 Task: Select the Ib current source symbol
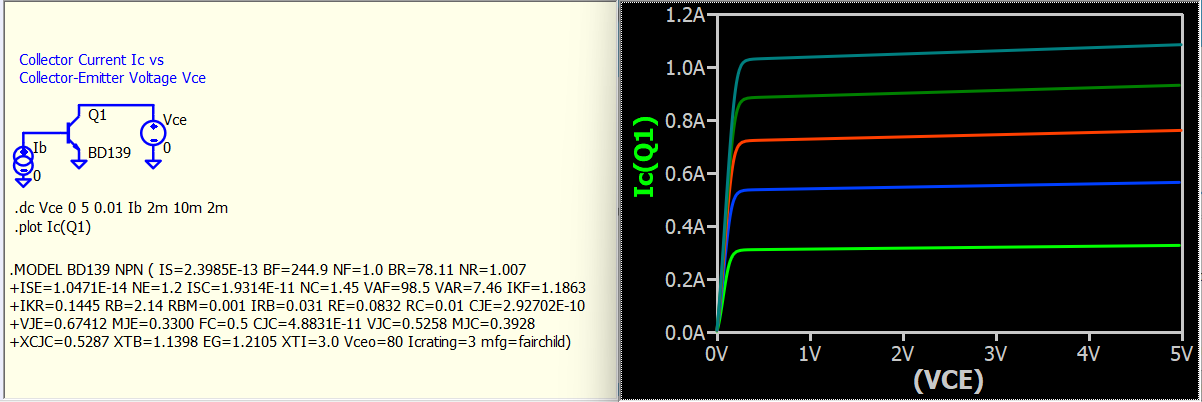click(24, 160)
